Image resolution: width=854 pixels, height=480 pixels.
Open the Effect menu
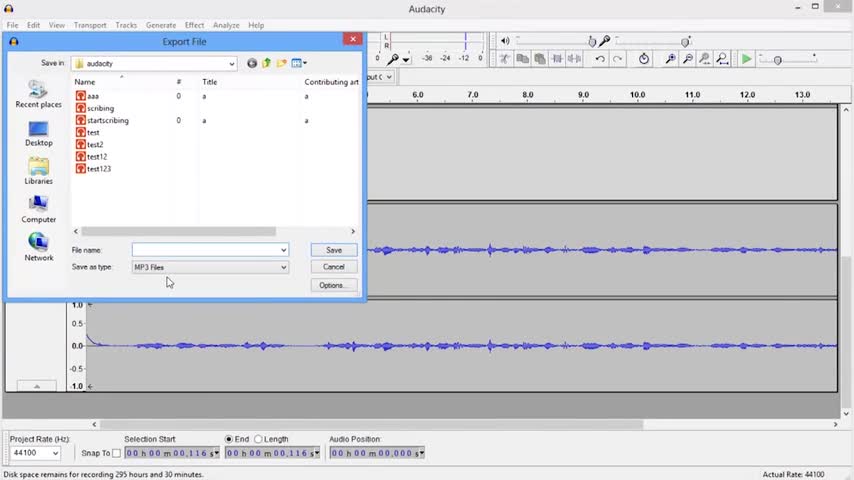[x=194, y=25]
